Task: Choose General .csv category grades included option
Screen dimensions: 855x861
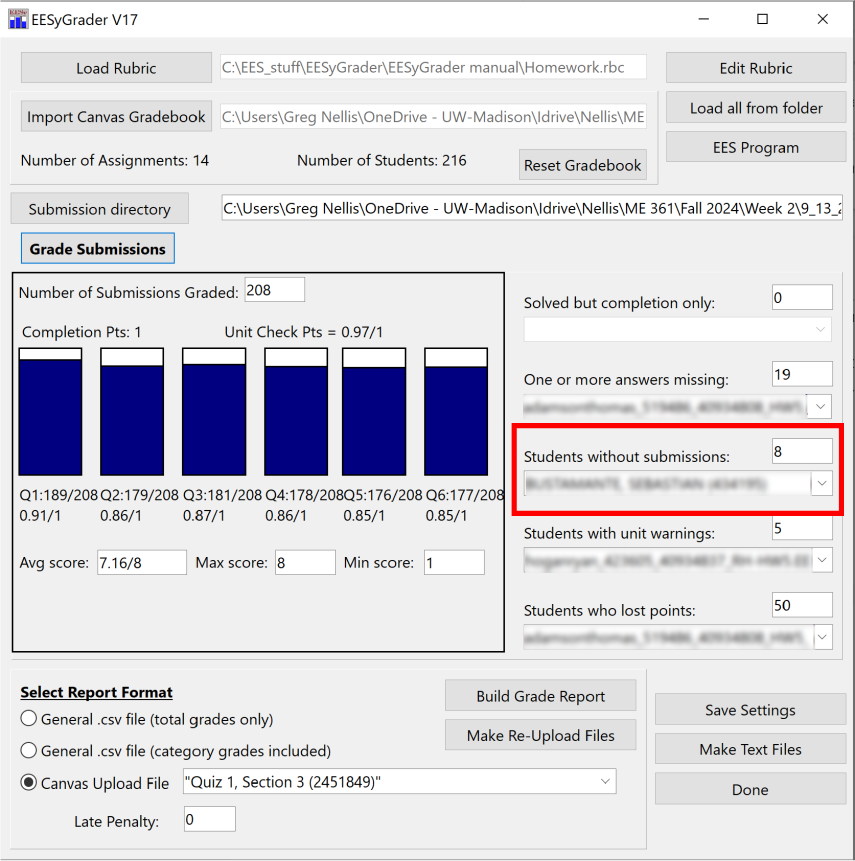Action: tap(29, 750)
